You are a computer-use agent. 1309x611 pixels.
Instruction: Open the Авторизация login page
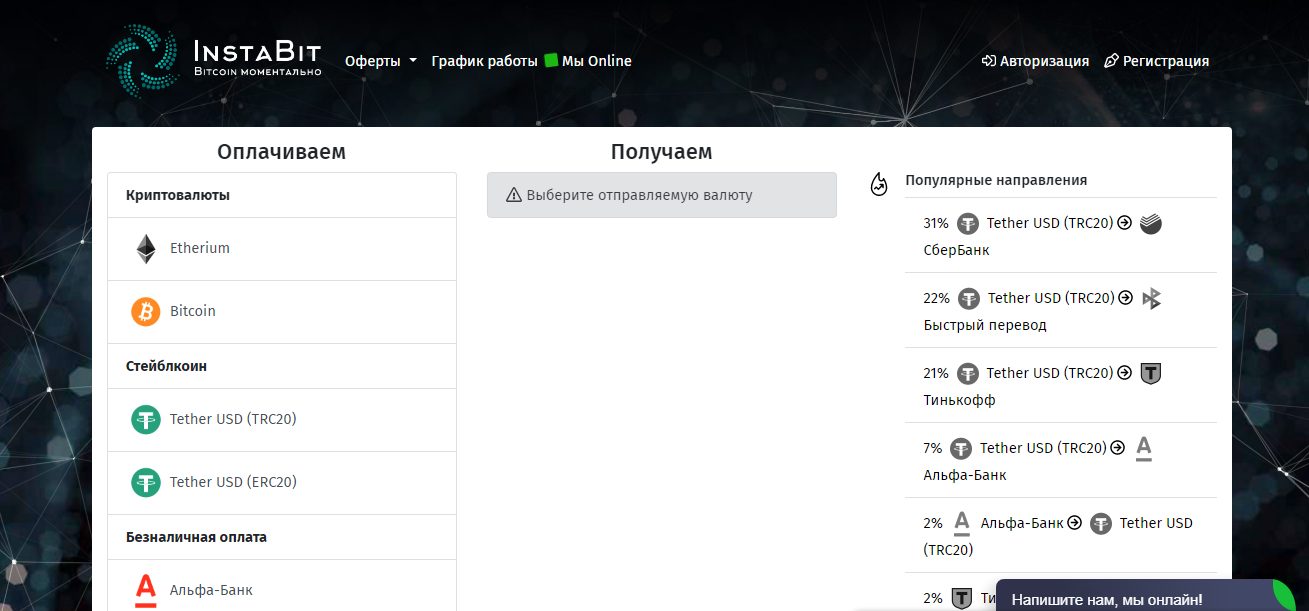pos(1036,61)
